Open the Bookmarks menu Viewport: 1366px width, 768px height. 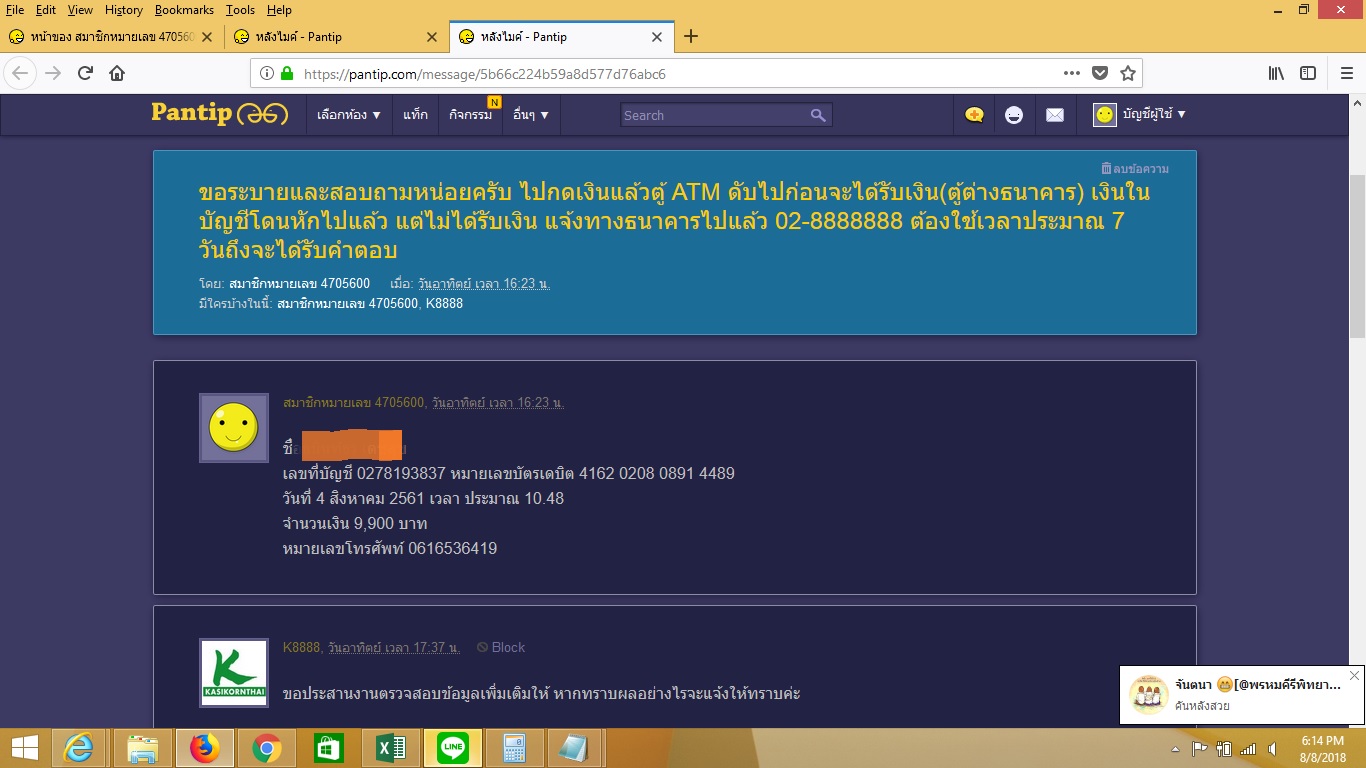click(x=185, y=10)
